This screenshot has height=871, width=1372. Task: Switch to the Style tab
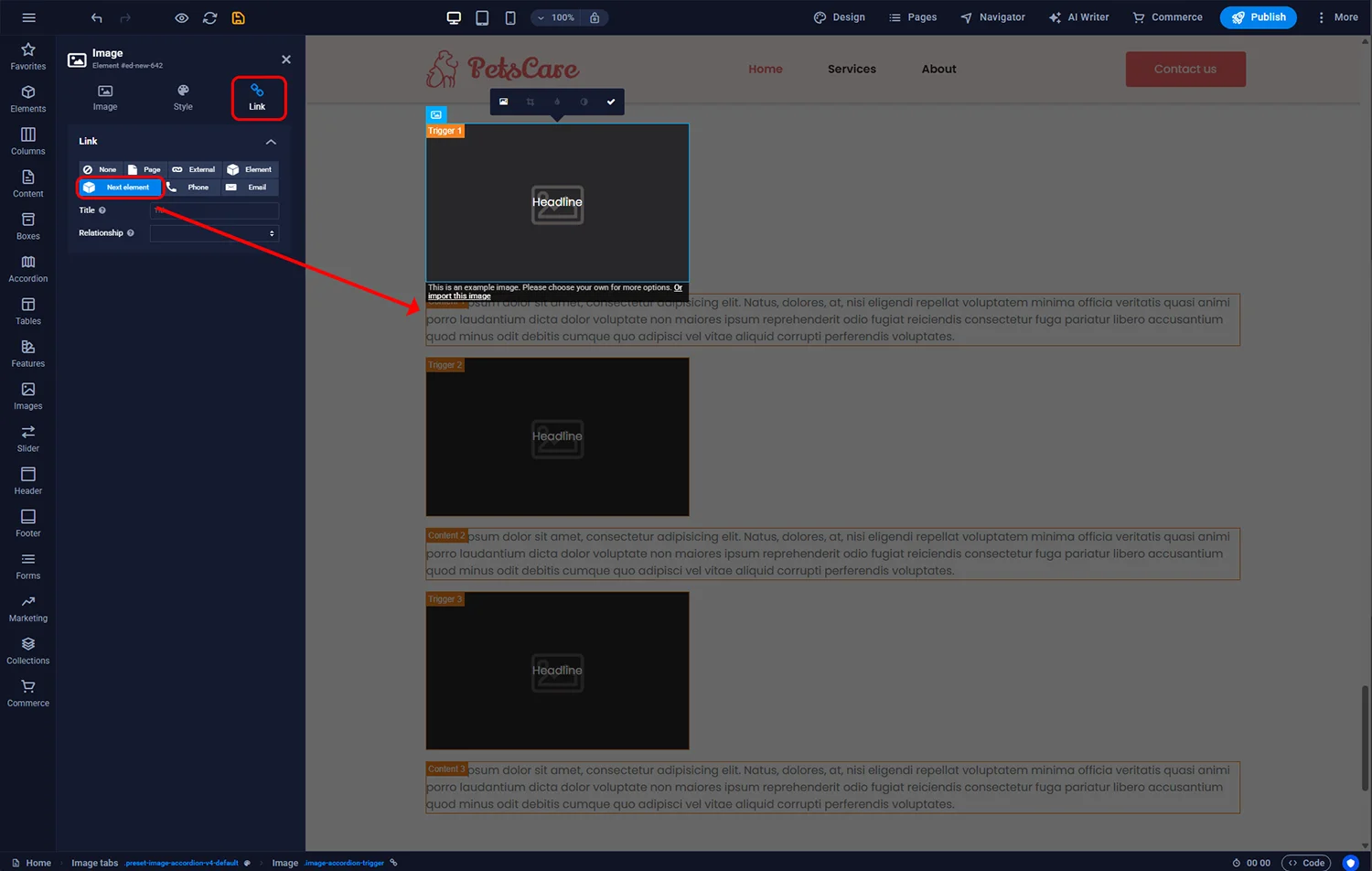(x=183, y=98)
